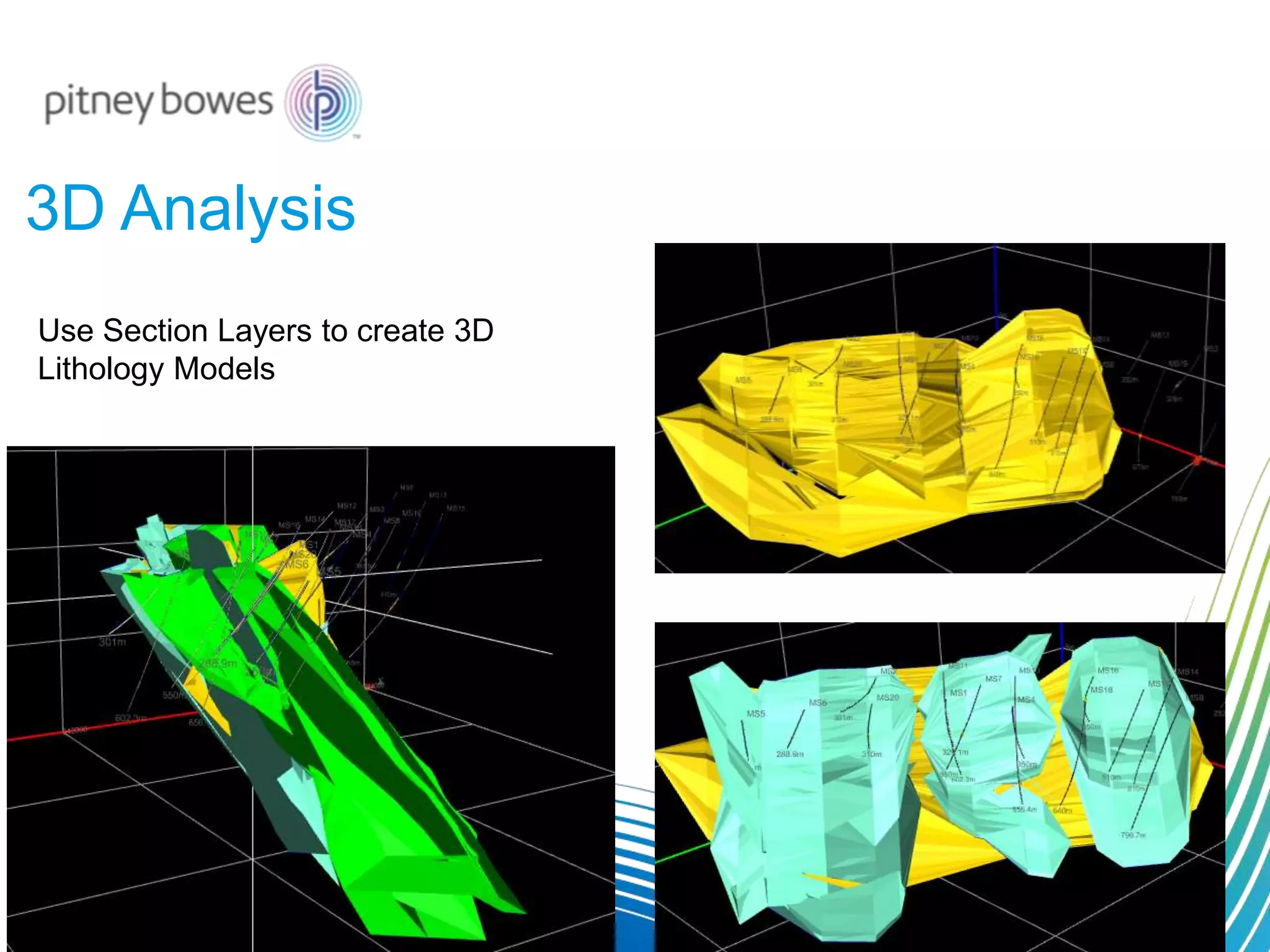Click the 'Use Section Layers to create 3D' text

(x=265, y=330)
